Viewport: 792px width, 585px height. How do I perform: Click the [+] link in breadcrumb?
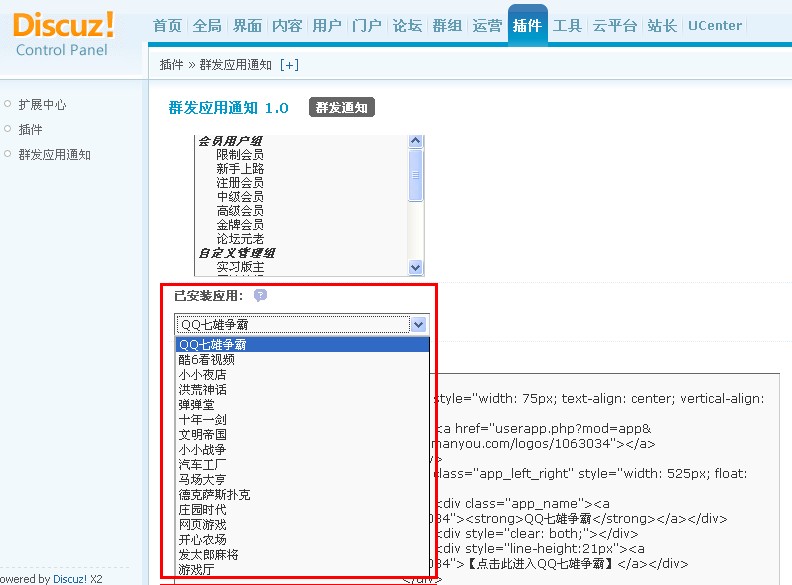tap(289, 65)
